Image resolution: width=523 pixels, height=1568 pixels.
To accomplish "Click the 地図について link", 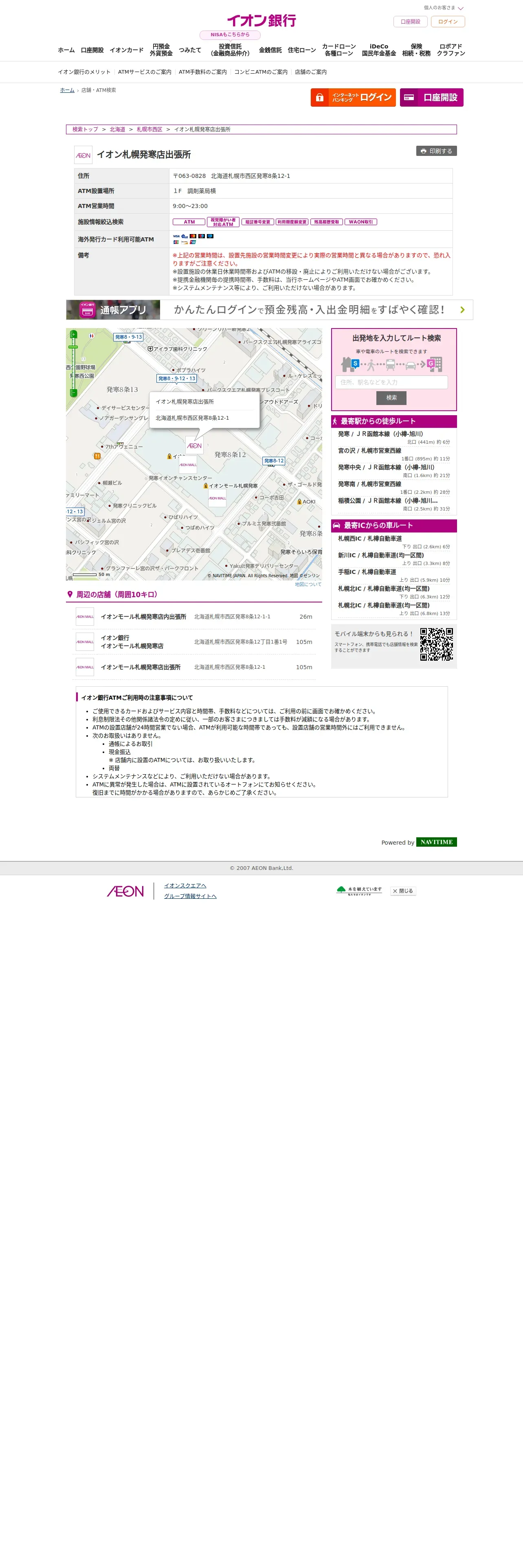I will click(x=308, y=585).
